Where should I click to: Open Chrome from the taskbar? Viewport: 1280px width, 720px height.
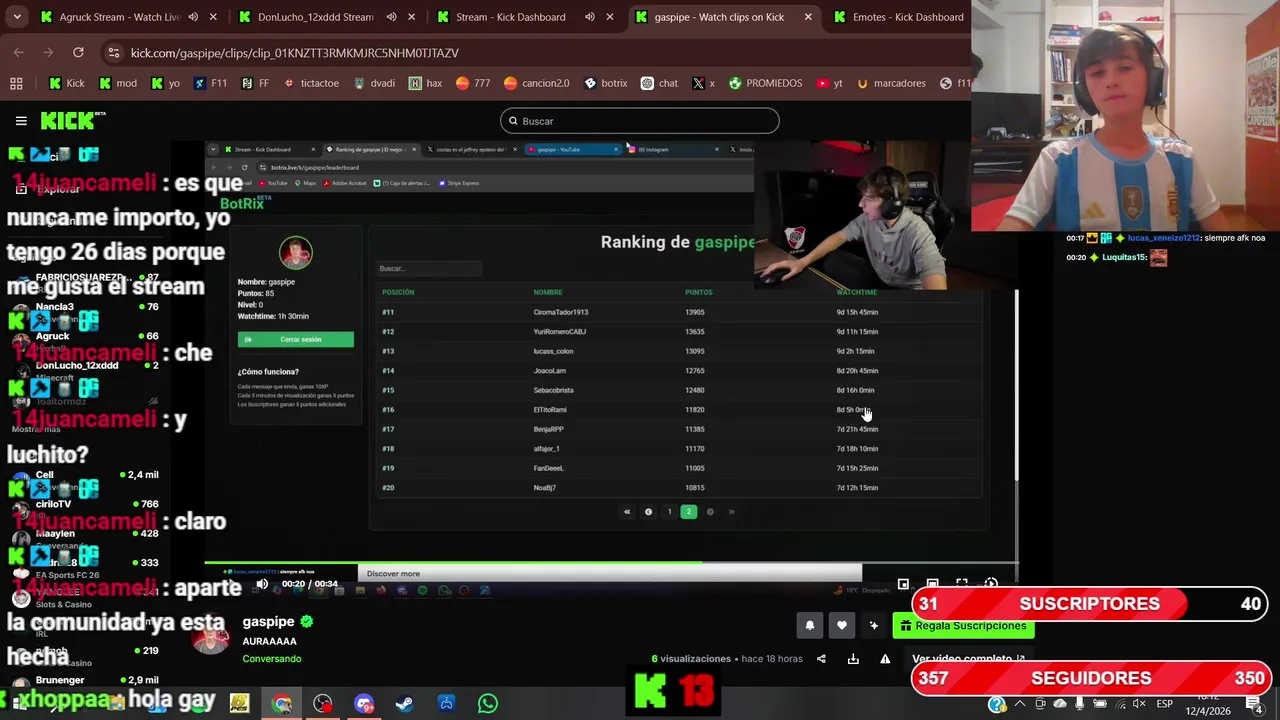coord(282,704)
